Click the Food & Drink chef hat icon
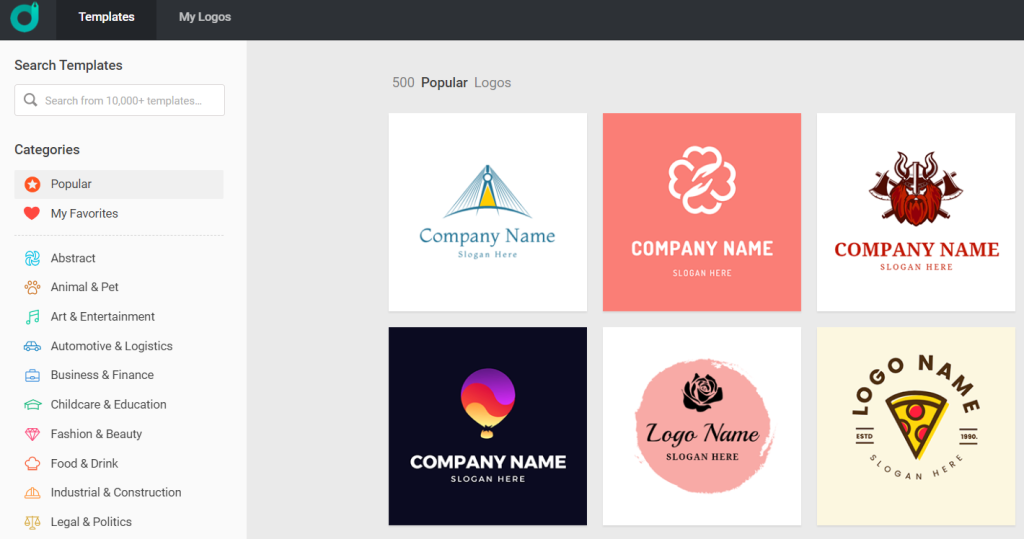Screen dimensions: 1024x539 pos(32,463)
